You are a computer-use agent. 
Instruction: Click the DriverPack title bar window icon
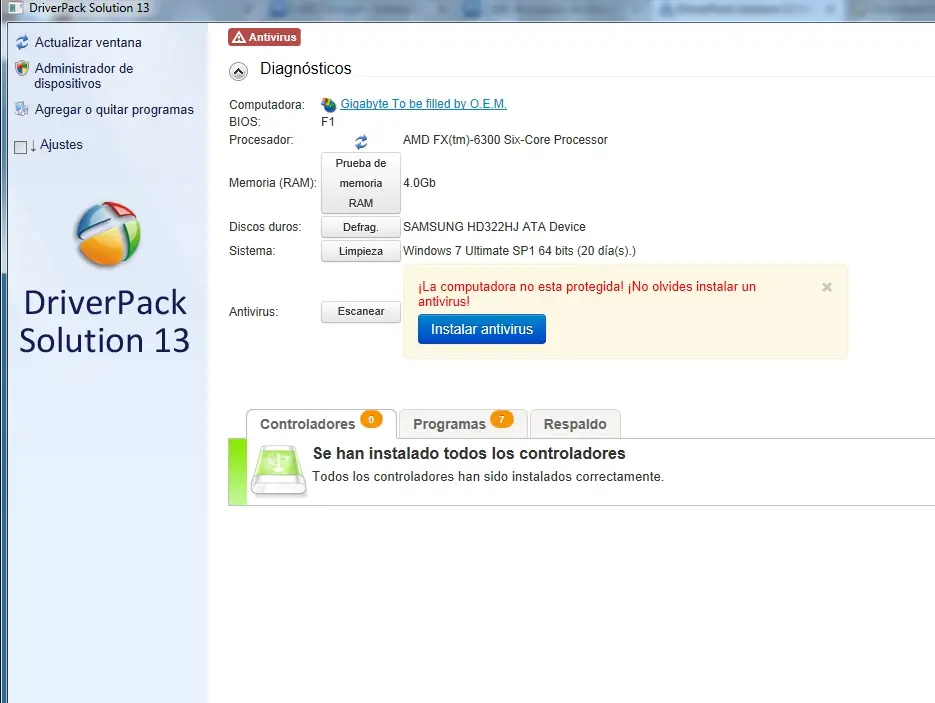(x=16, y=8)
